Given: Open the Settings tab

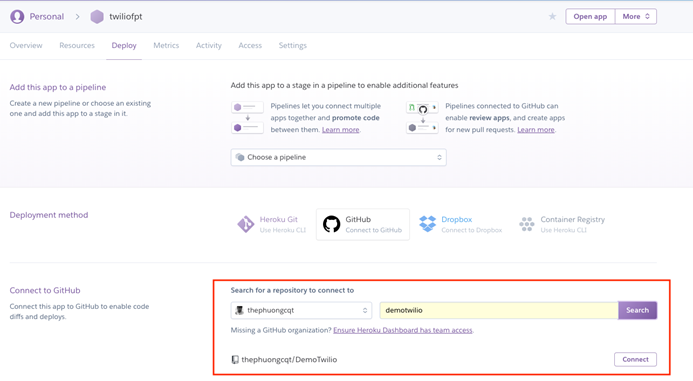Looking at the screenshot, I should tap(293, 45).
